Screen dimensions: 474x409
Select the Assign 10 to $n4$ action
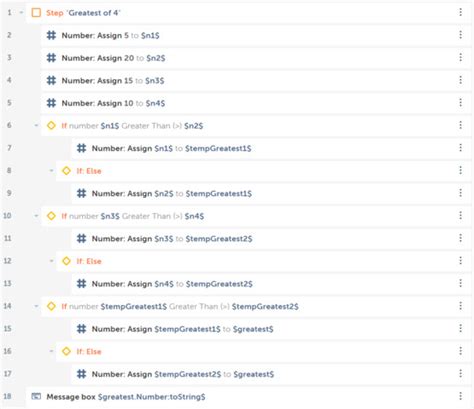tap(256, 103)
